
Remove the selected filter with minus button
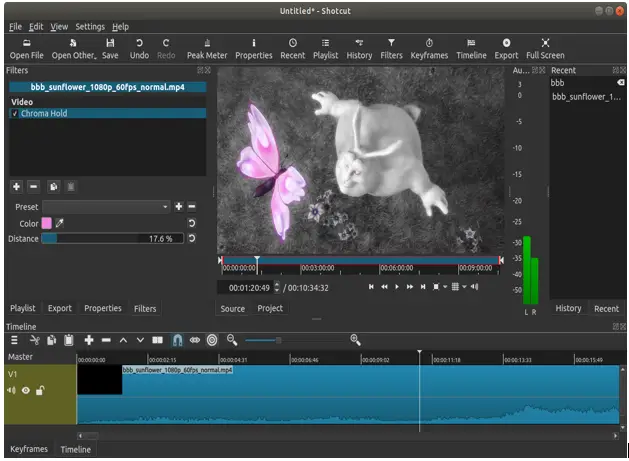click(x=34, y=187)
